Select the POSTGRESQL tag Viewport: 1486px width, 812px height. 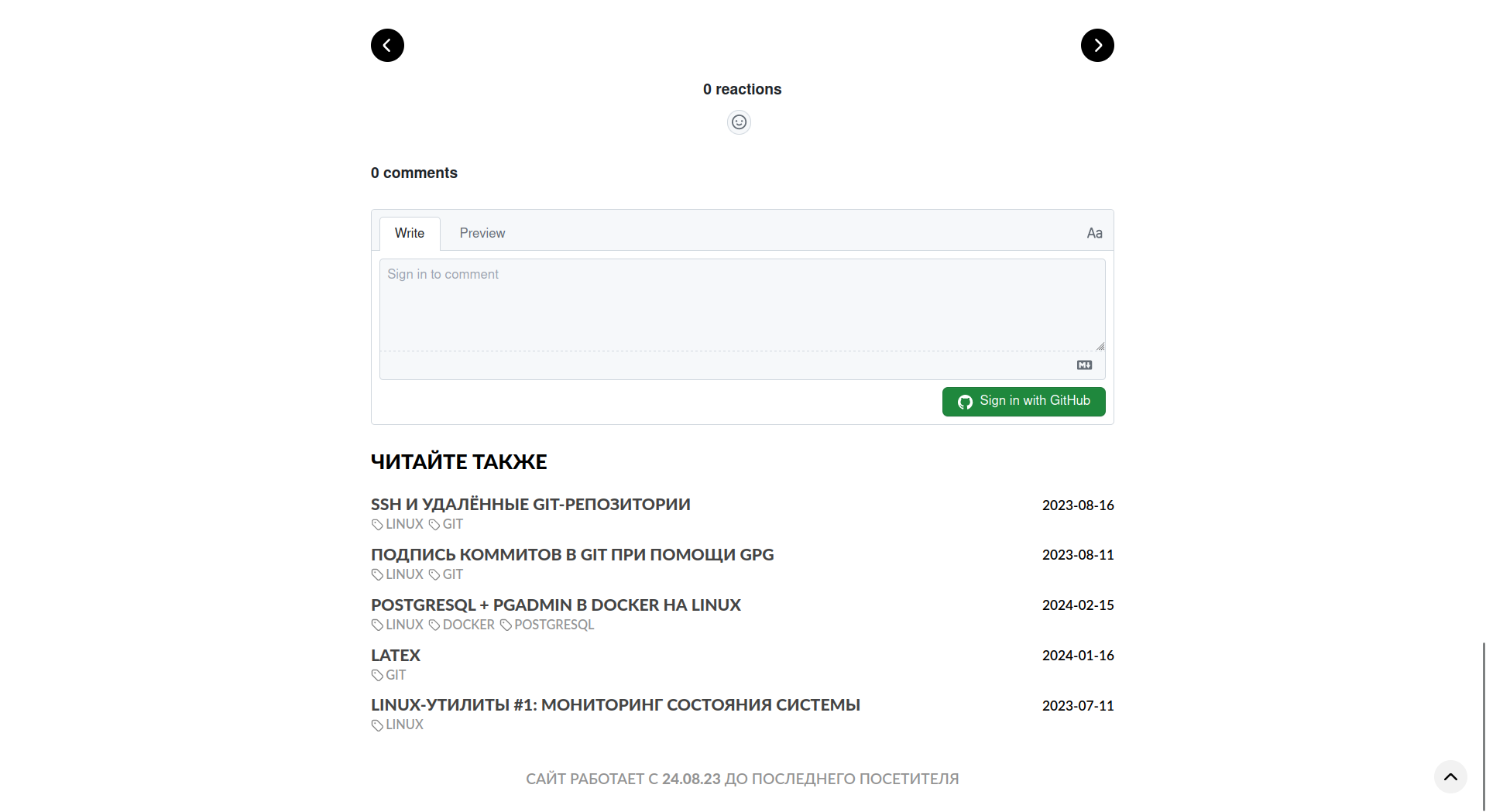(547, 625)
